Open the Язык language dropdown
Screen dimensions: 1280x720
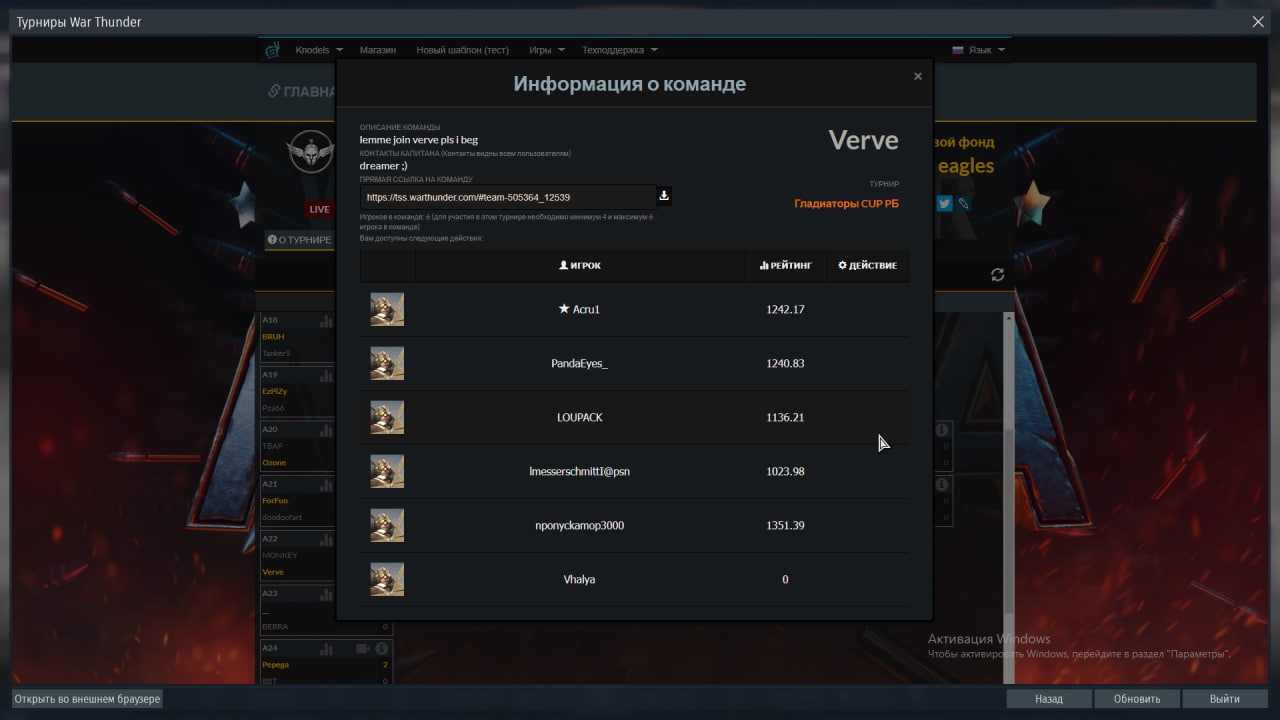click(979, 50)
